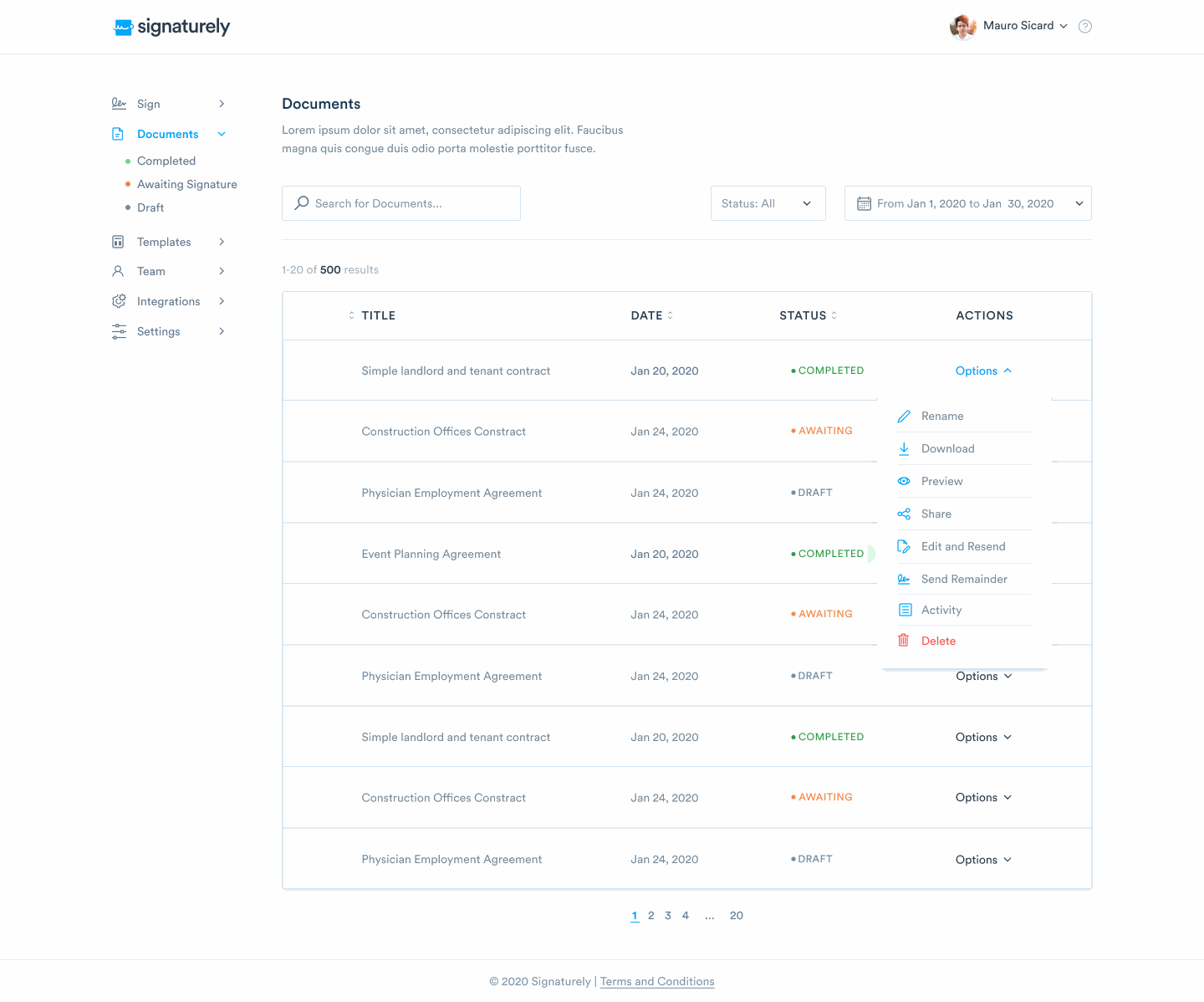1204x1002 pixels.
Task: Open the date range dropdown
Action: pos(967,203)
